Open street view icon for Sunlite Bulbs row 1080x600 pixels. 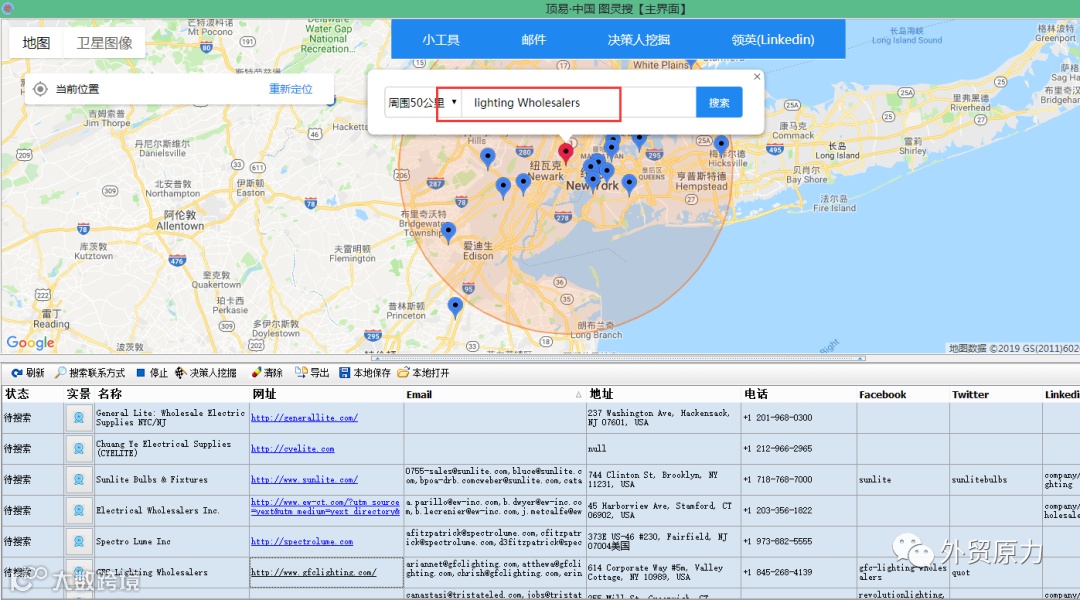coord(79,479)
